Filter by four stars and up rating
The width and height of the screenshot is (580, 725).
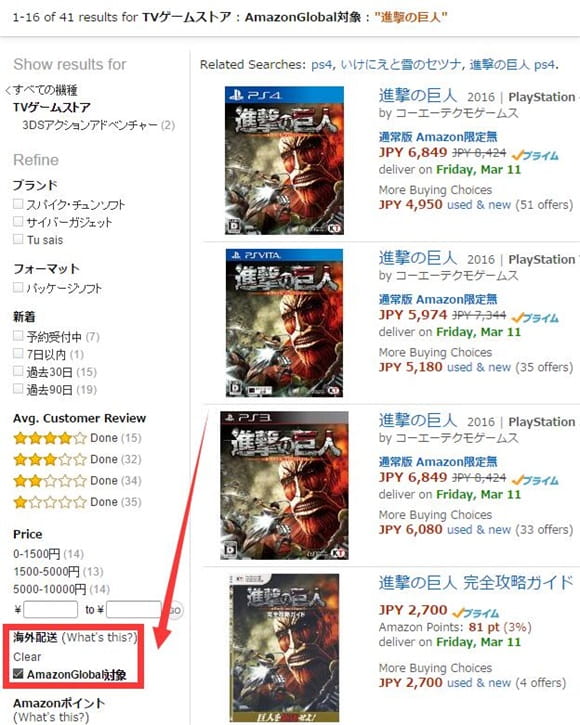[x=77, y=438]
